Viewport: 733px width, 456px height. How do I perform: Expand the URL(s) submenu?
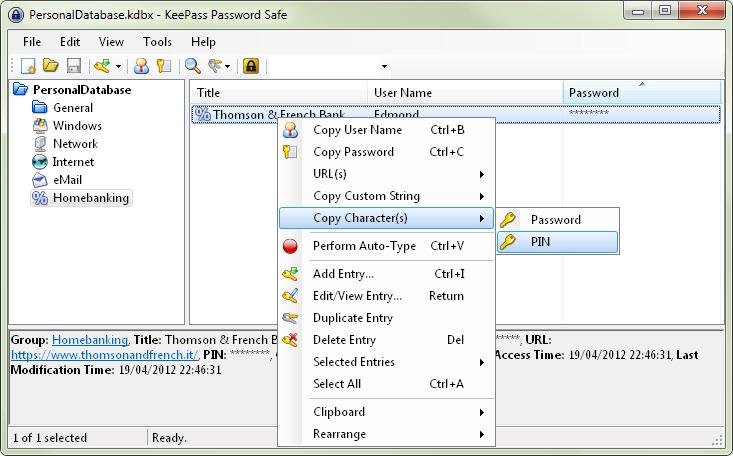point(386,174)
